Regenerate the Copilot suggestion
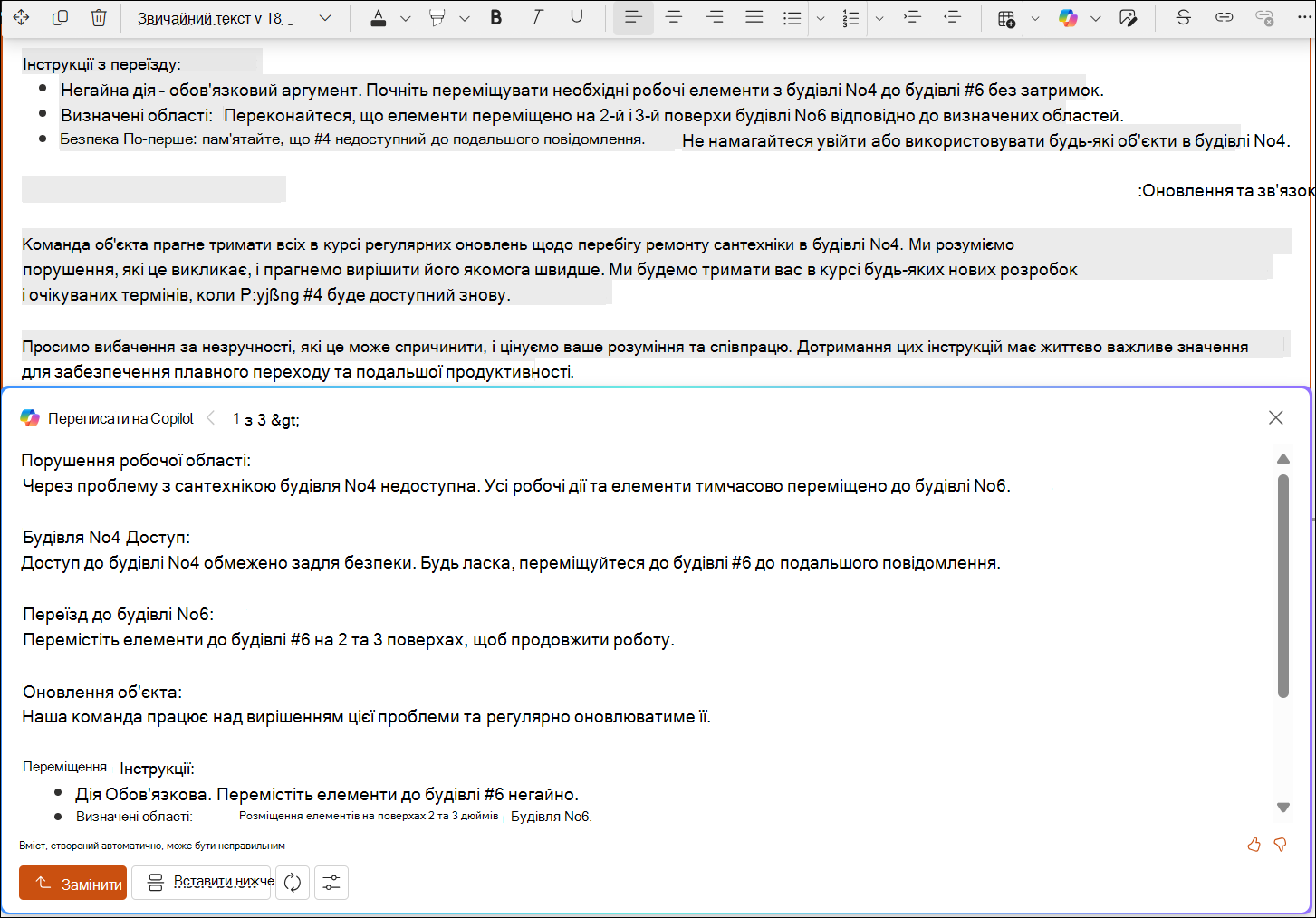 292,883
